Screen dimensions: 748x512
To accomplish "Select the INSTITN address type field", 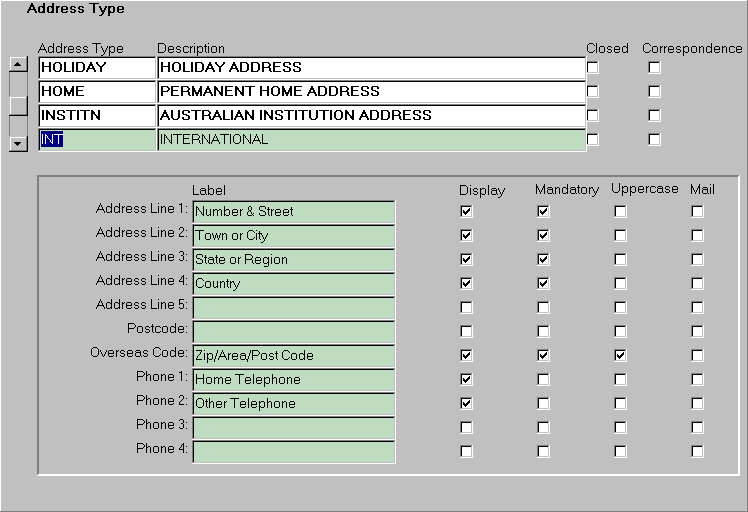I will point(96,116).
